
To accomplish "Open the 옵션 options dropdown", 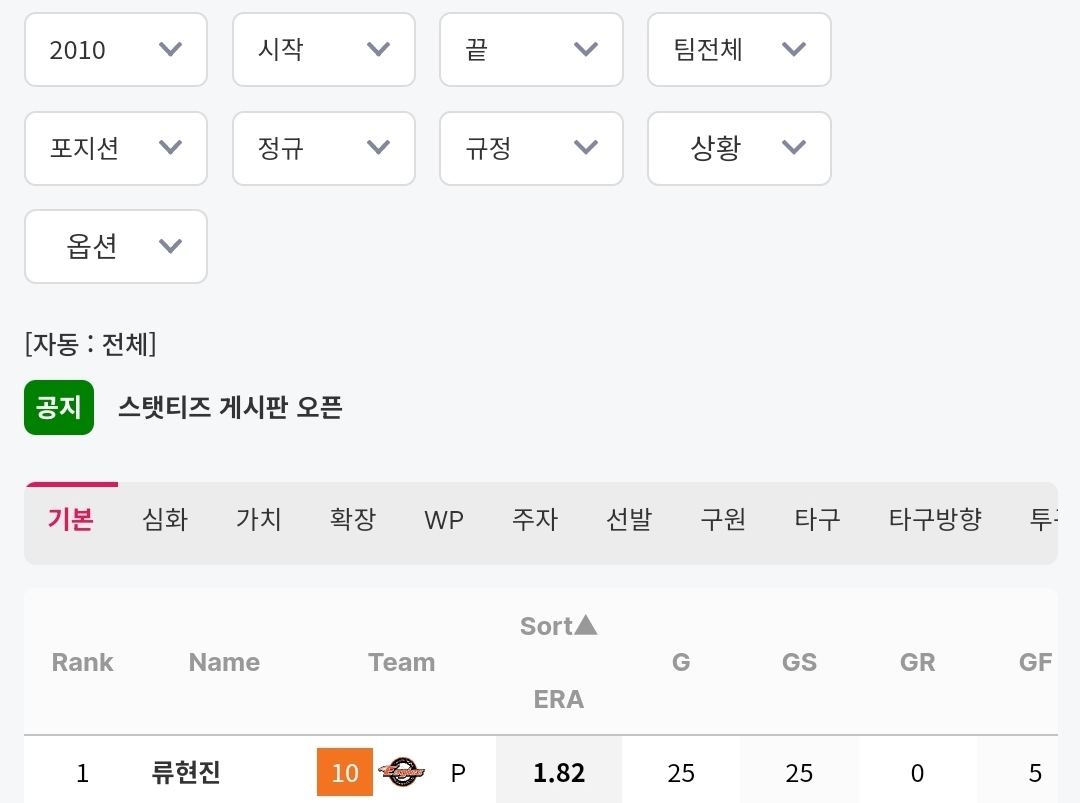I will coord(116,247).
